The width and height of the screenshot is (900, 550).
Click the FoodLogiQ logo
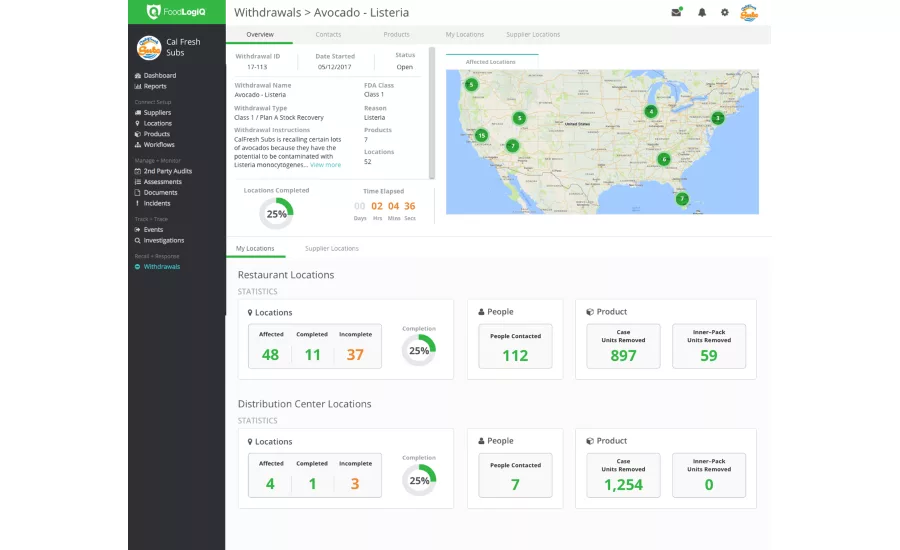pos(176,11)
